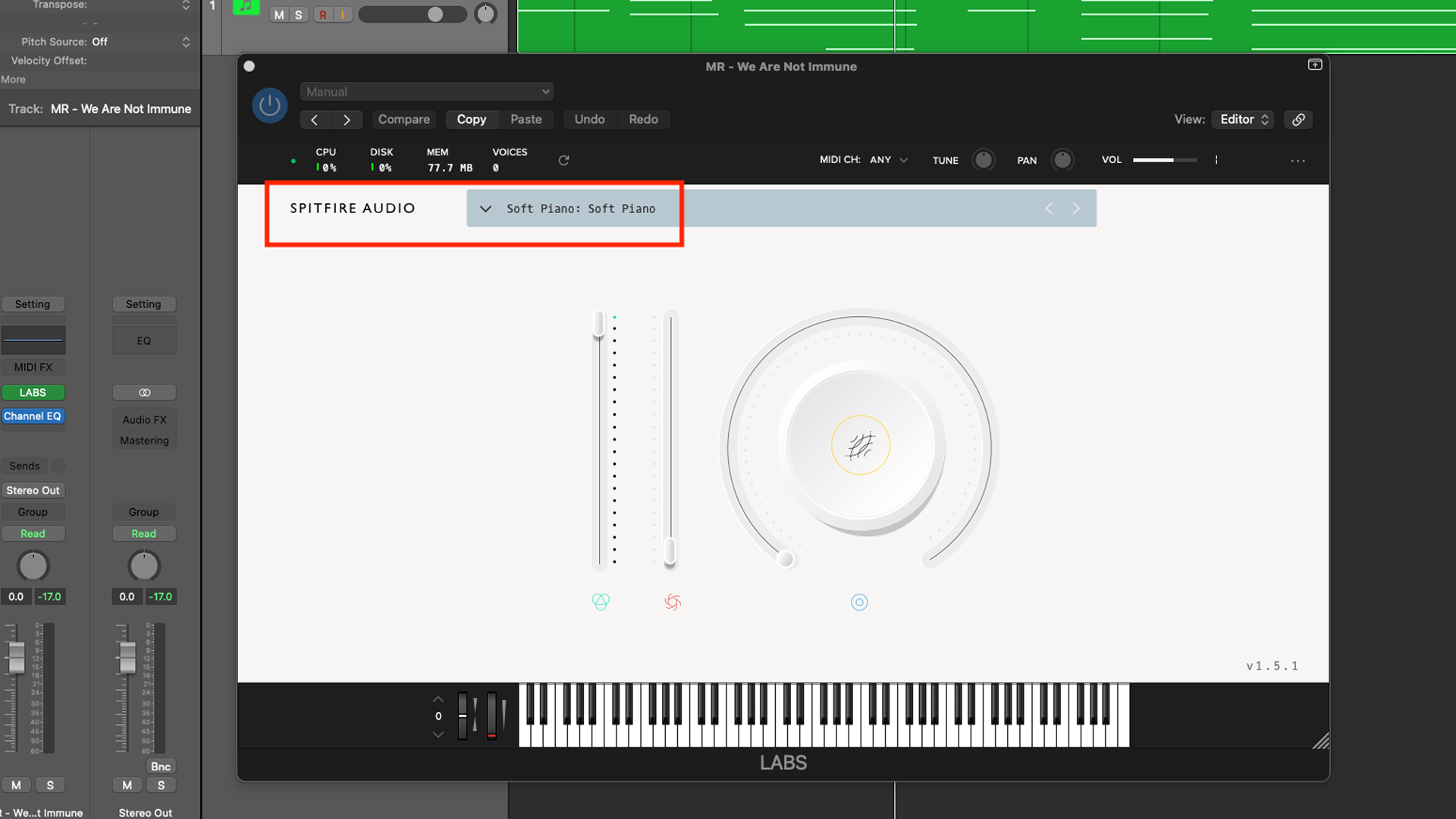Click the Mastering slot

click(x=144, y=441)
